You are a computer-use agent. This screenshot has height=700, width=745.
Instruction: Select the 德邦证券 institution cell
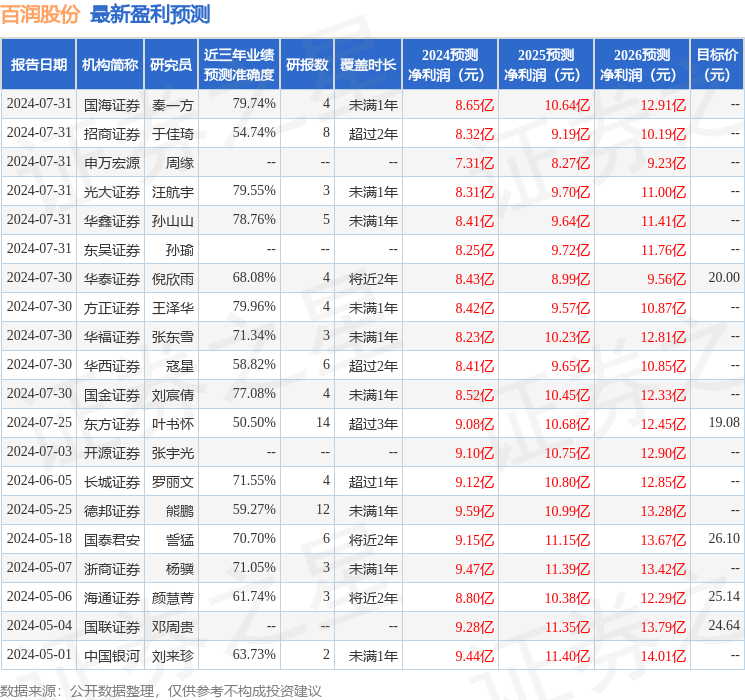[112, 511]
